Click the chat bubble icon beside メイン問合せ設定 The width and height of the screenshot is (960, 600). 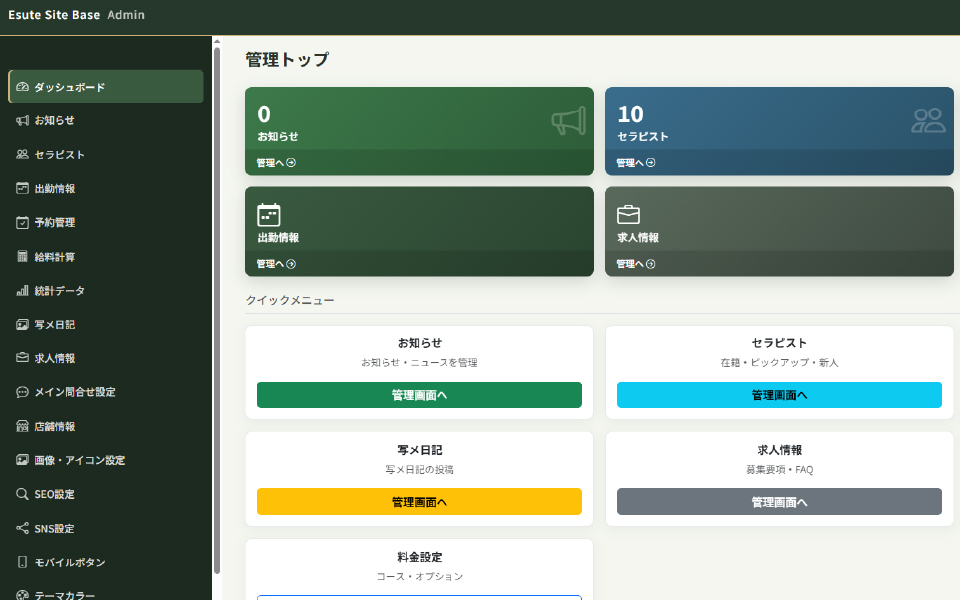pyautogui.click(x=23, y=392)
